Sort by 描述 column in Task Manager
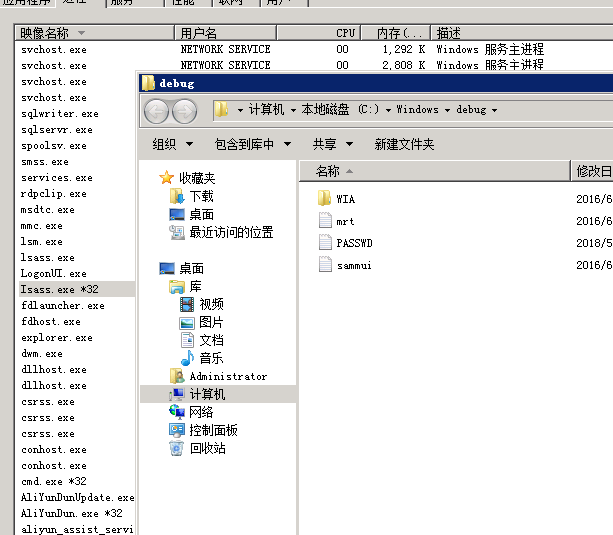 point(522,33)
